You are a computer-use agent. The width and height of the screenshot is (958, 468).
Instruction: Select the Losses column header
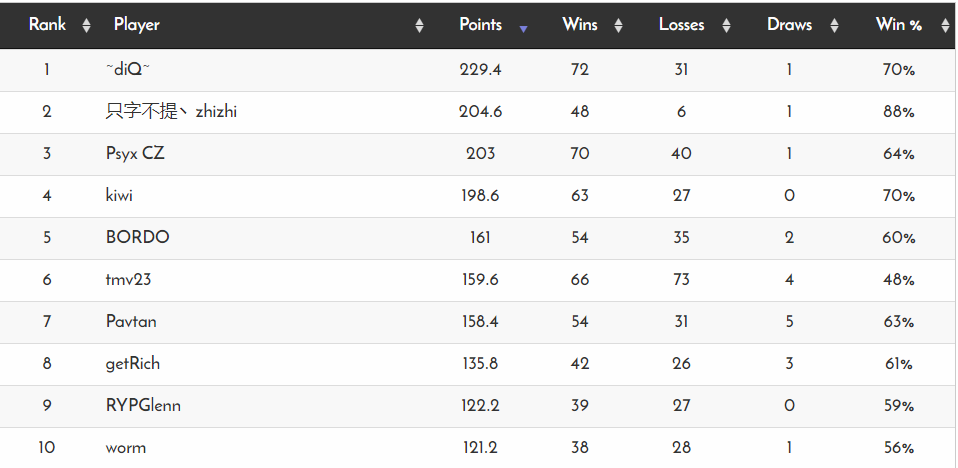681,25
